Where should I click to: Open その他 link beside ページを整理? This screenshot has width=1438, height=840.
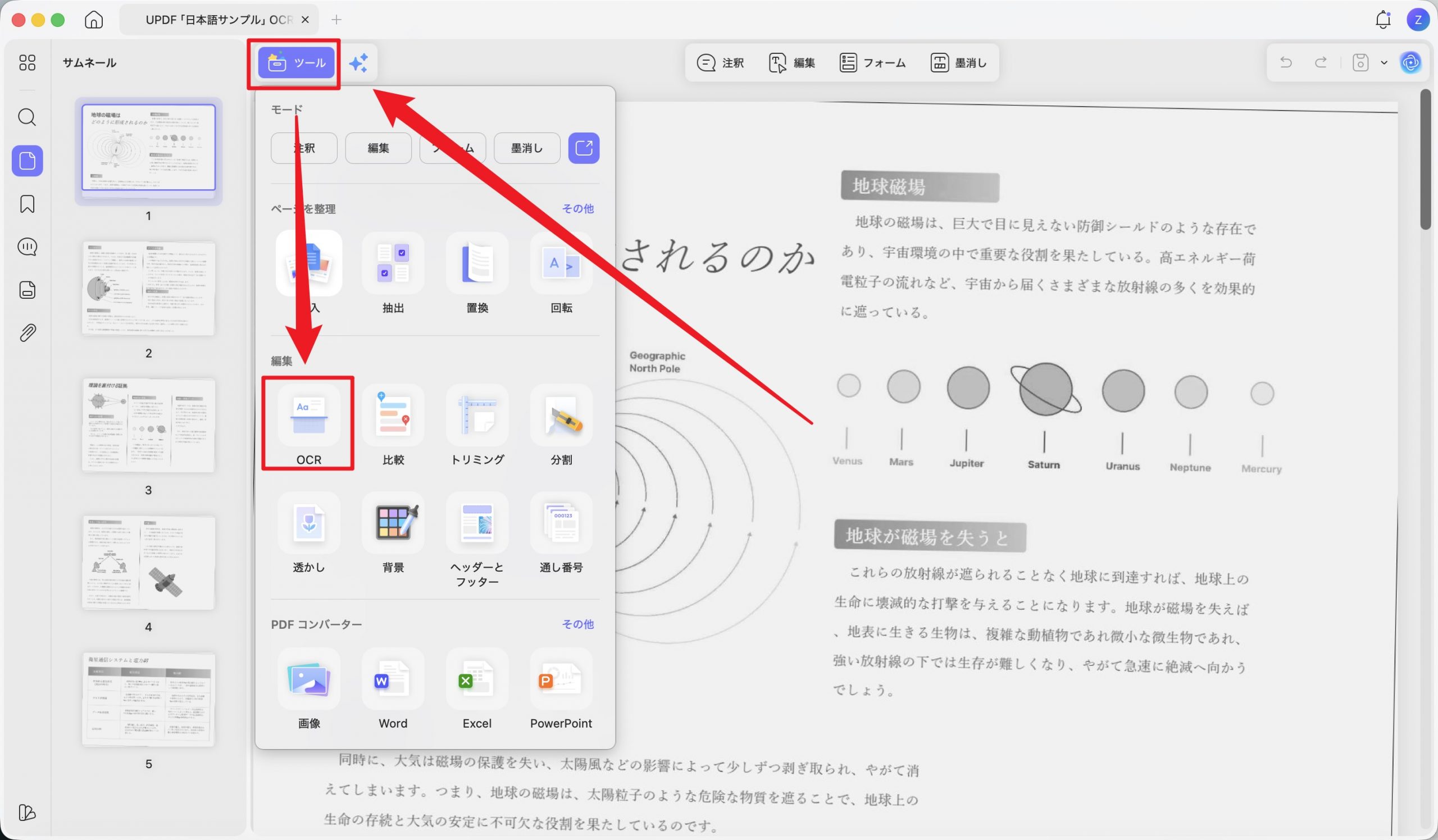[577, 209]
